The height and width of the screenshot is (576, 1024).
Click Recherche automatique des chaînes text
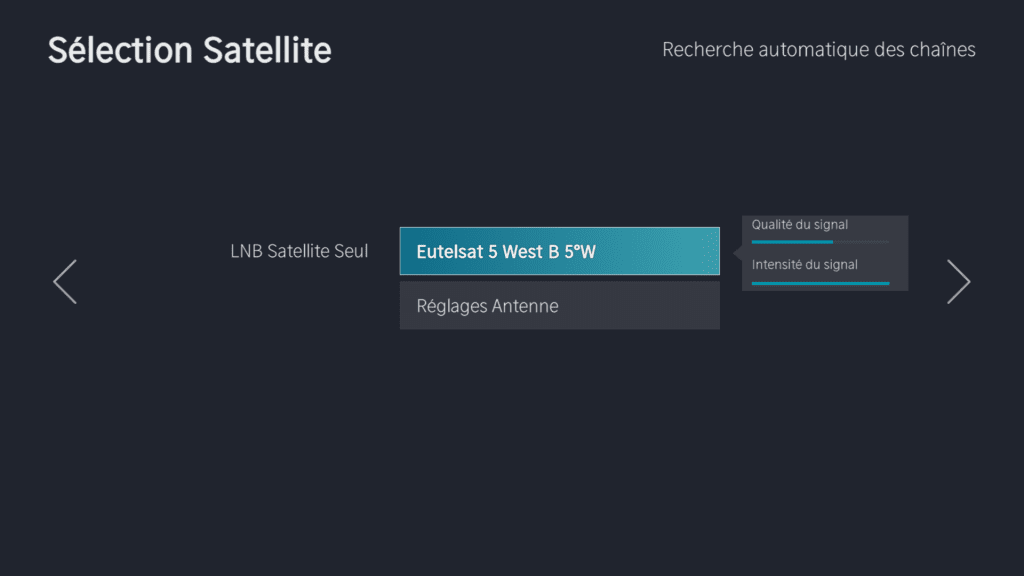[818, 49]
